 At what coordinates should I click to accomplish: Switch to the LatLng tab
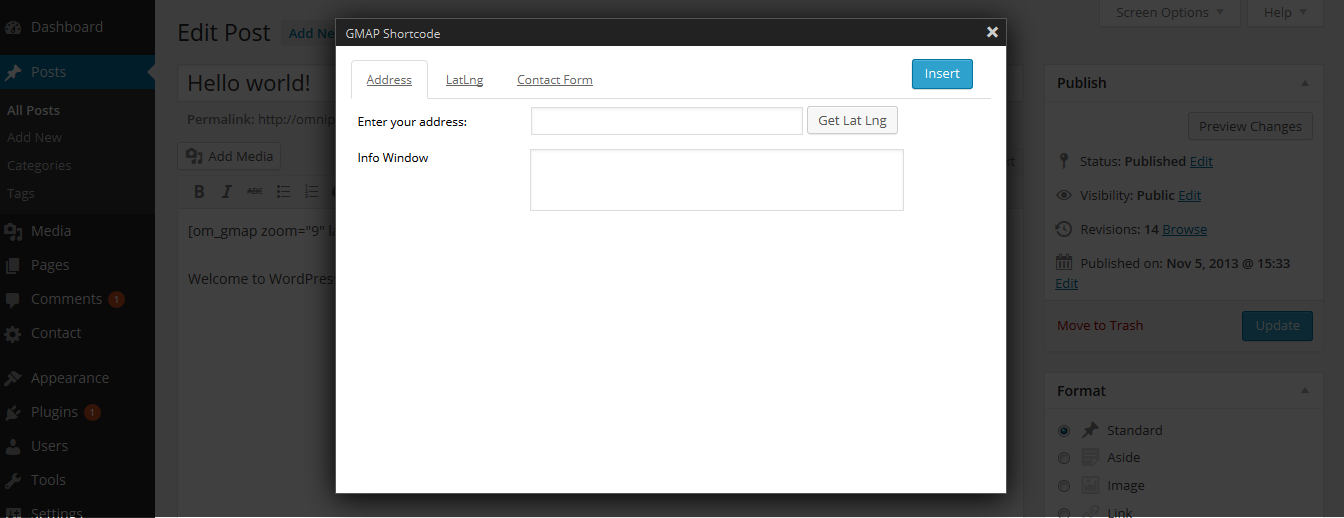click(464, 80)
